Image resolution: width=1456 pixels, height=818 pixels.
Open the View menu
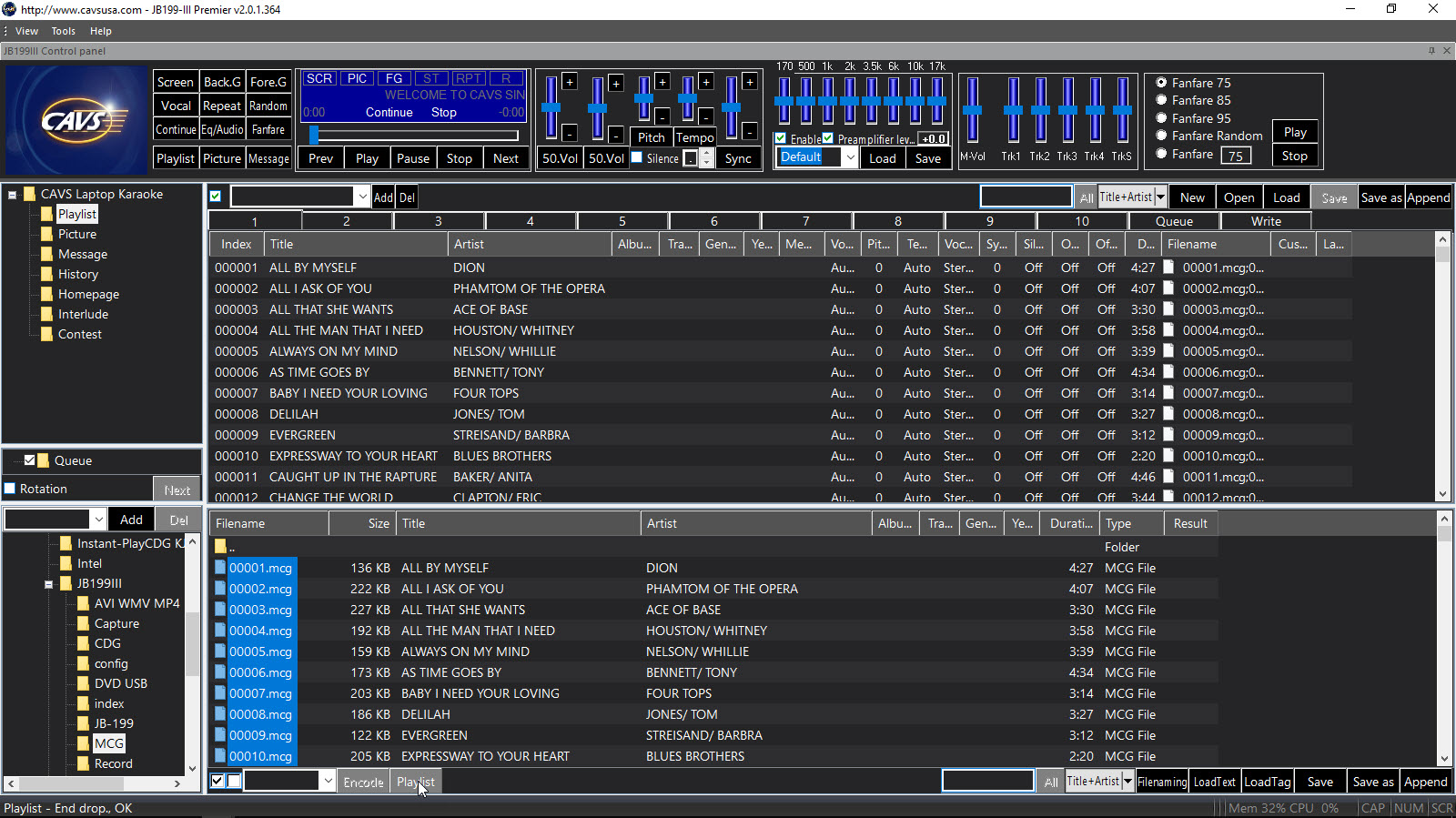coord(26,31)
